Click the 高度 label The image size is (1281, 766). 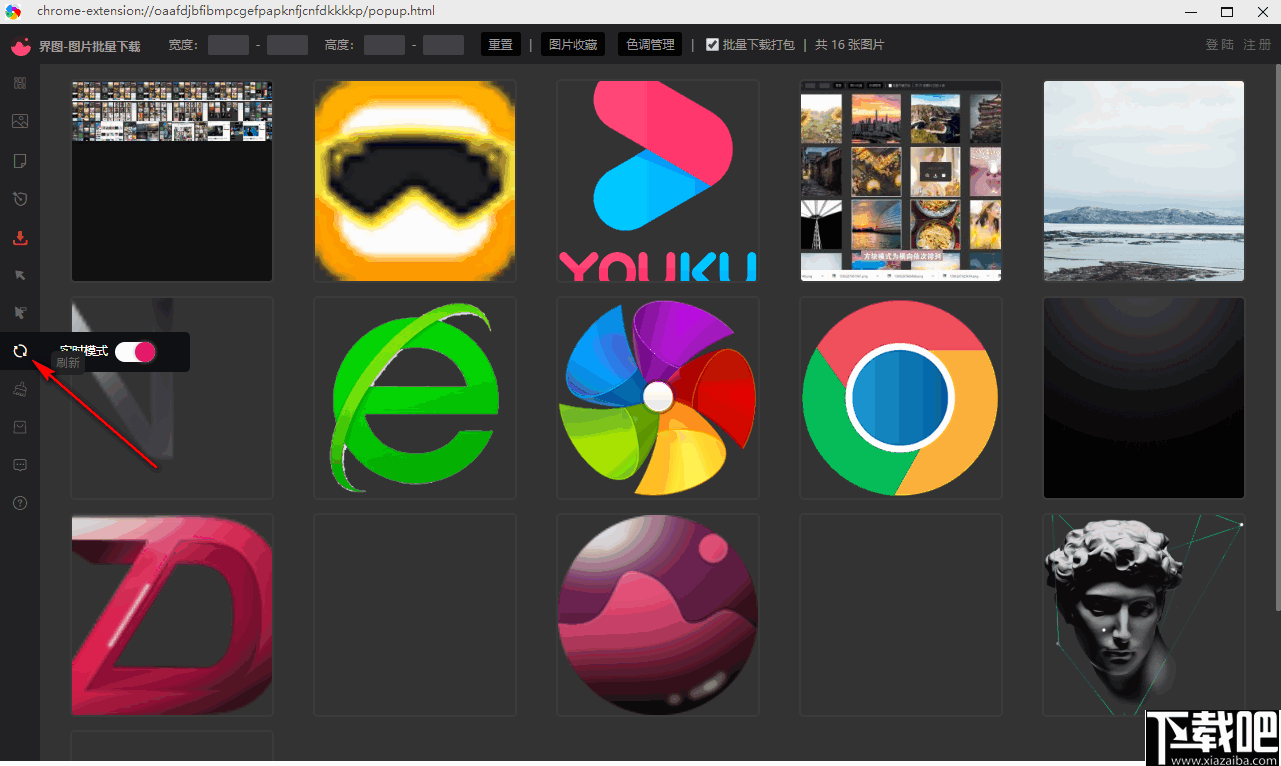click(x=339, y=45)
